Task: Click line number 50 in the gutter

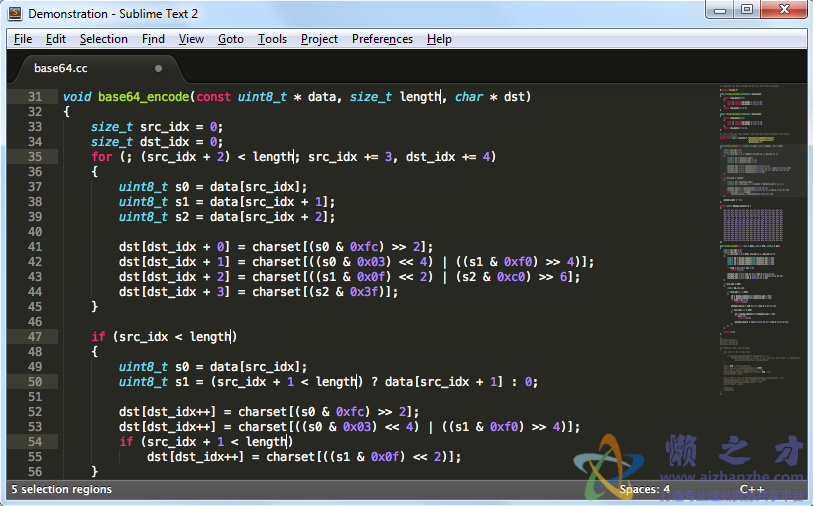Action: [x=35, y=382]
